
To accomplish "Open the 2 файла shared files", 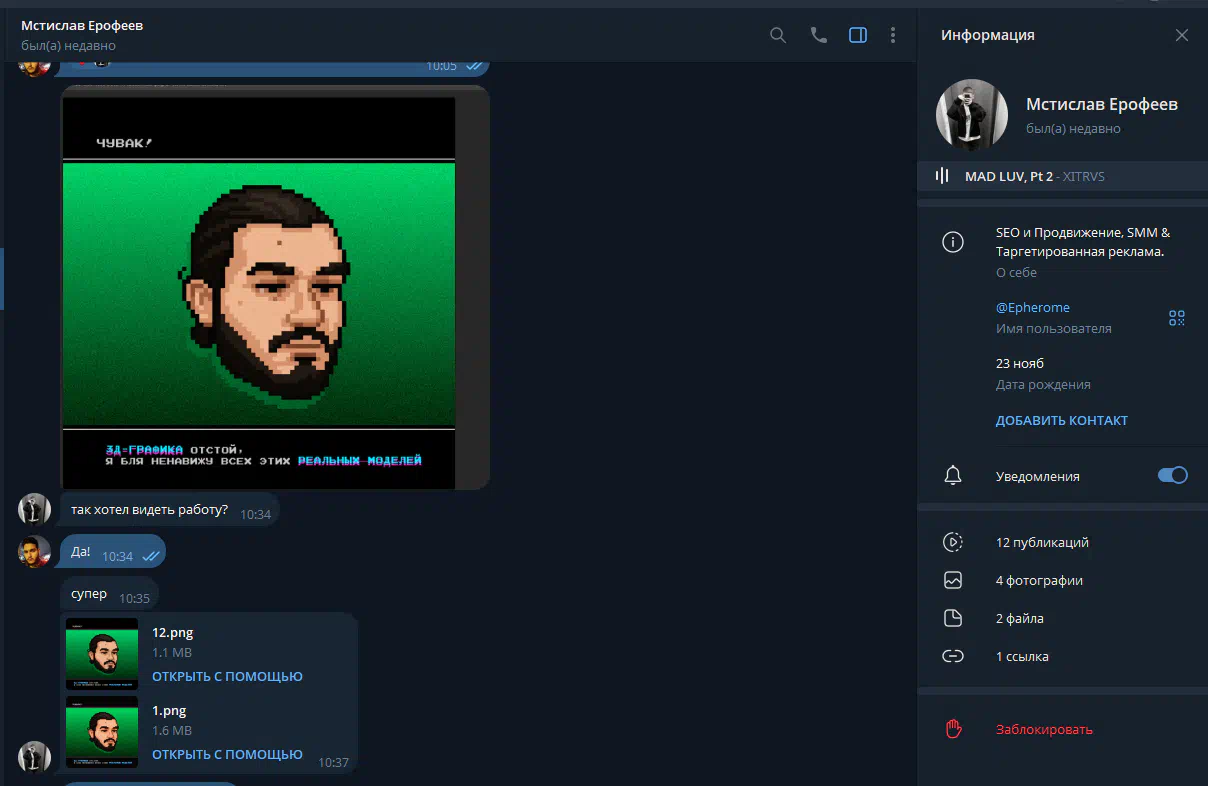I will coord(1019,618).
